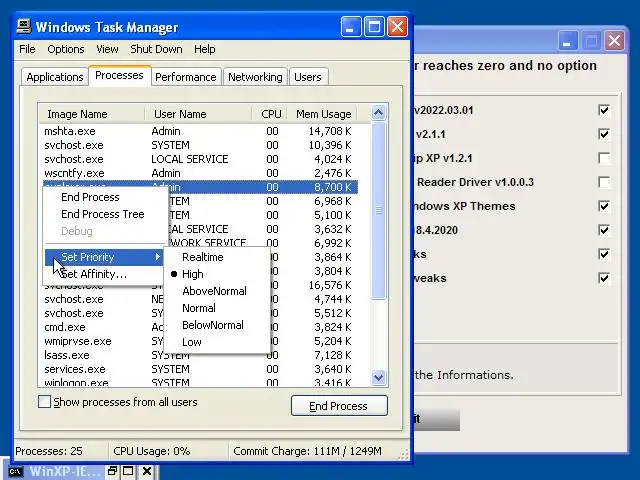Expand the Set Priority submenu
The image size is (640, 480).
click(104, 257)
